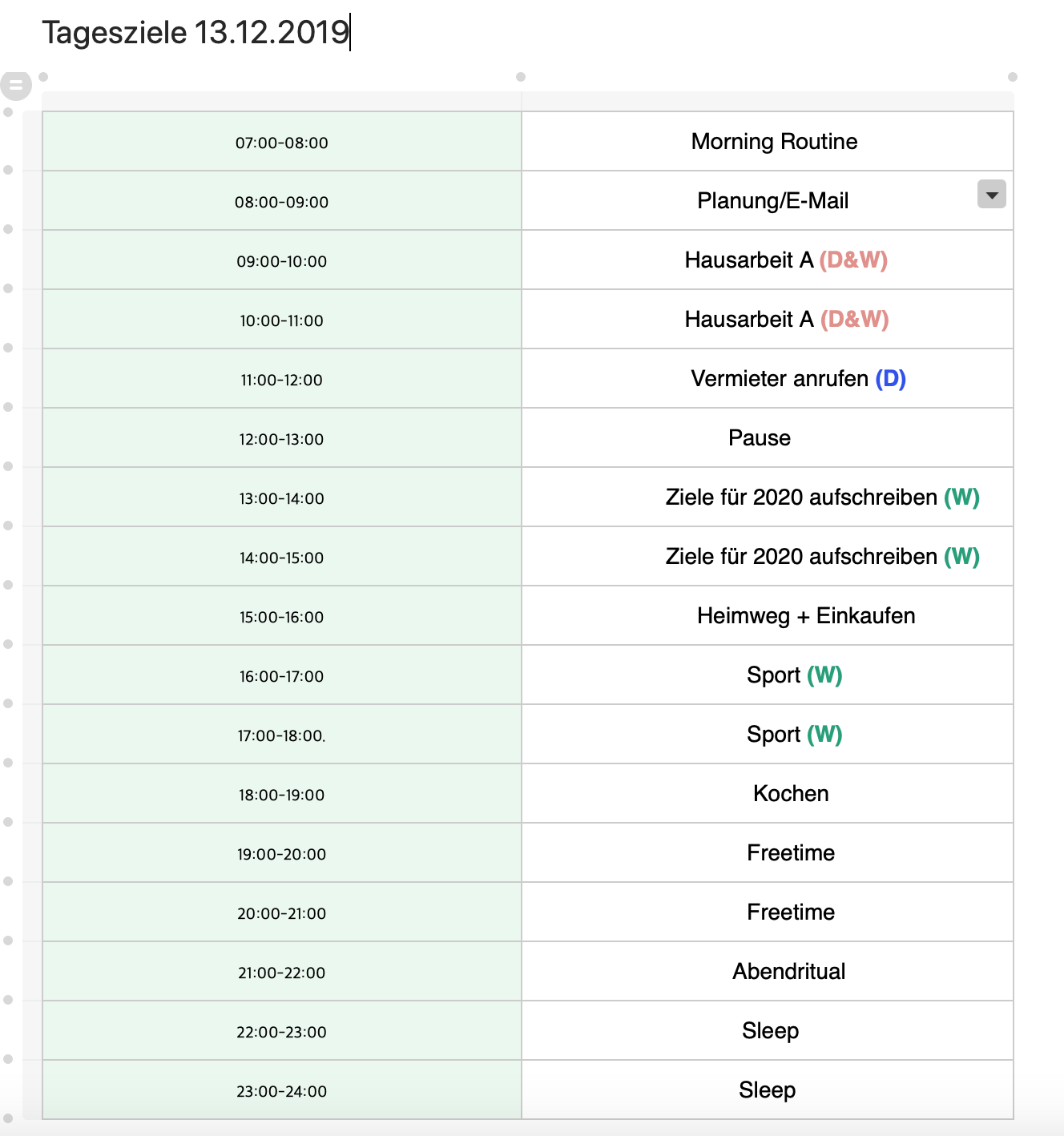Screen dimensions: 1064x1136
Task: Select the Heimweg + Einkaufen cell
Action: [x=768, y=615]
